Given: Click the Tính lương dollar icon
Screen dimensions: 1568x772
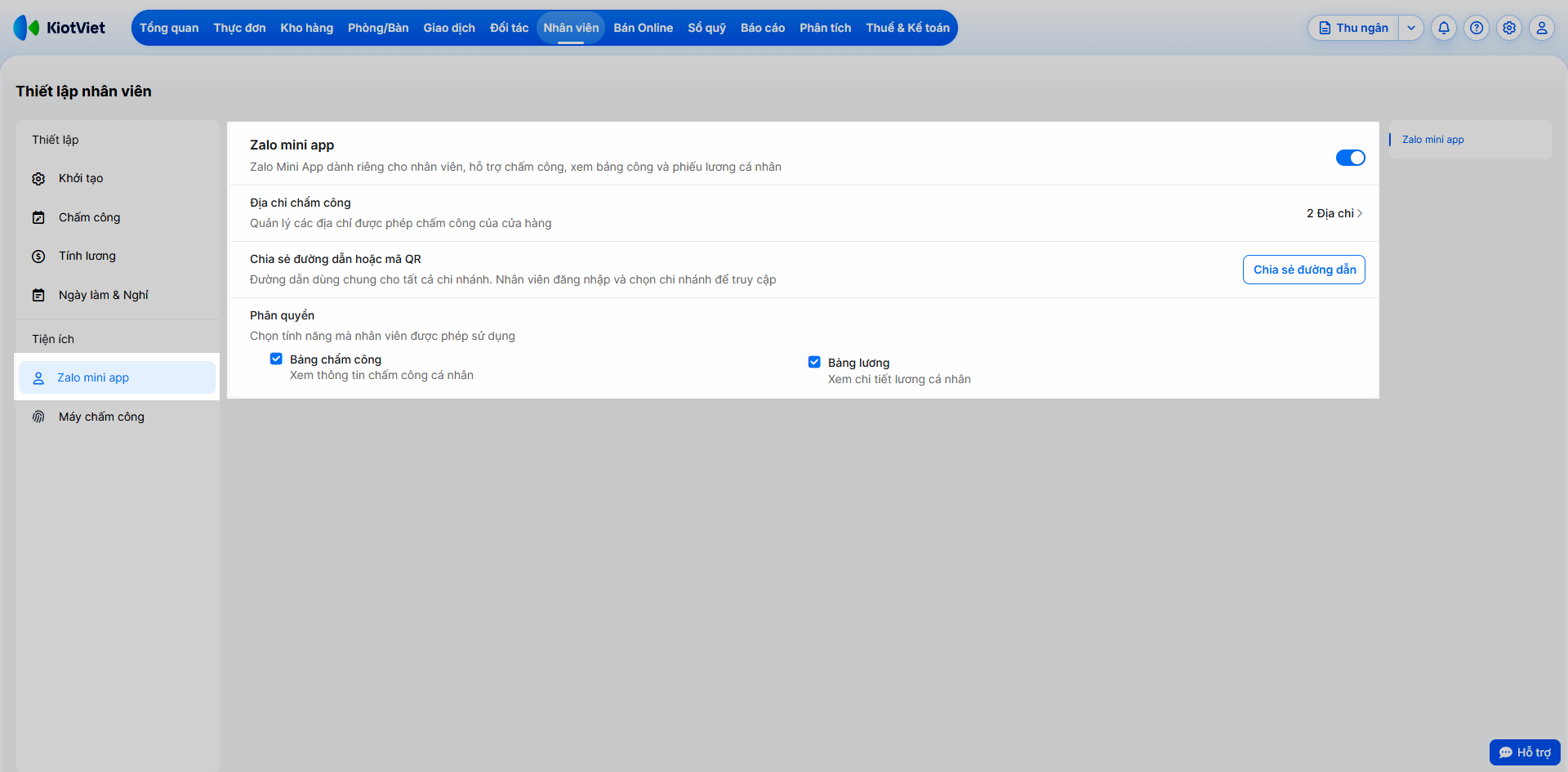Looking at the screenshot, I should click(38, 257).
